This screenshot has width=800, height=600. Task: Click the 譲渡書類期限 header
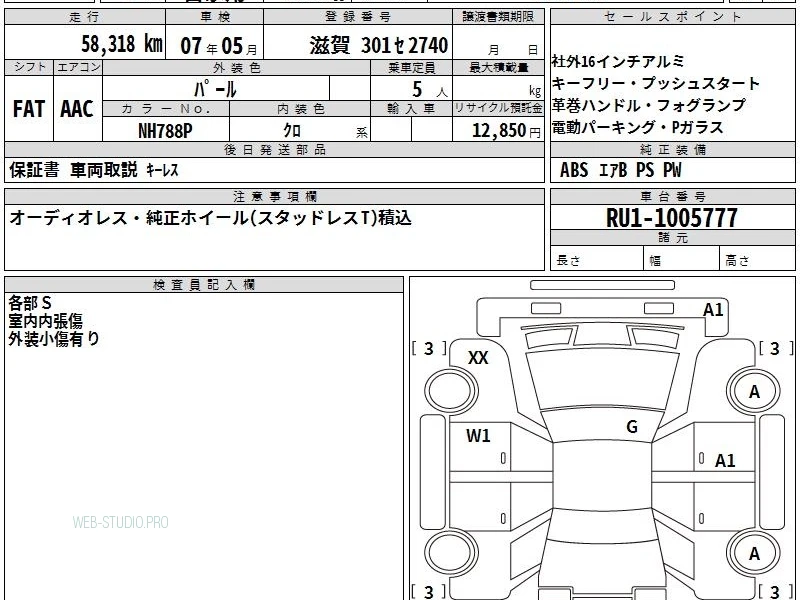498,17
